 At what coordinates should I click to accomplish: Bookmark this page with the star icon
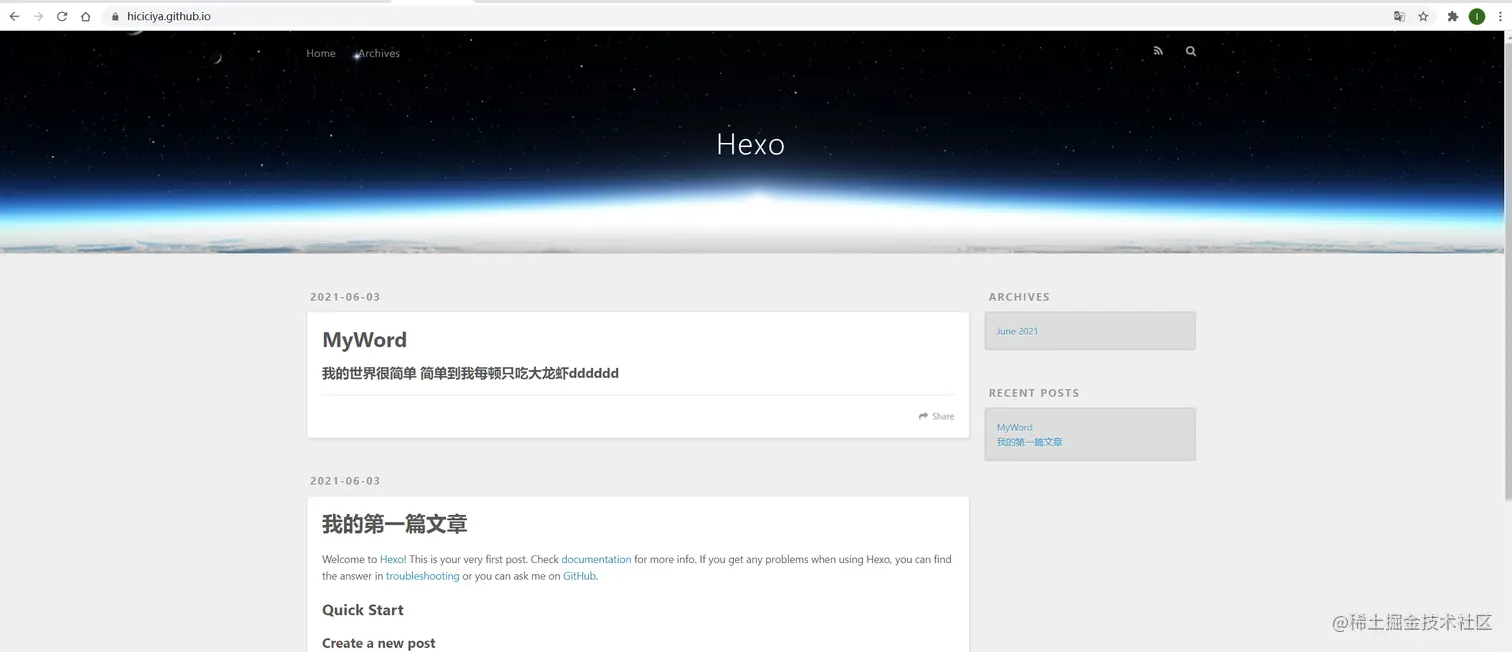tap(1423, 16)
